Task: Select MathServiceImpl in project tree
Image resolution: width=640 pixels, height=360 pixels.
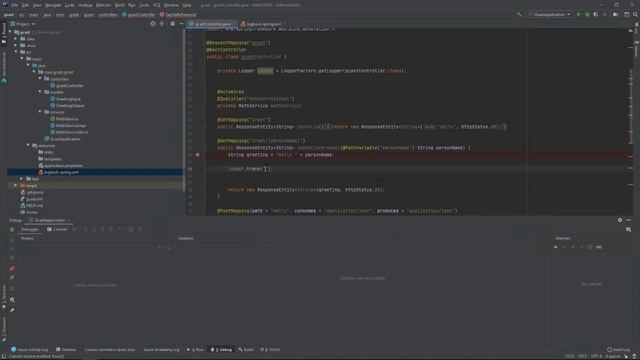Action: [68, 125]
